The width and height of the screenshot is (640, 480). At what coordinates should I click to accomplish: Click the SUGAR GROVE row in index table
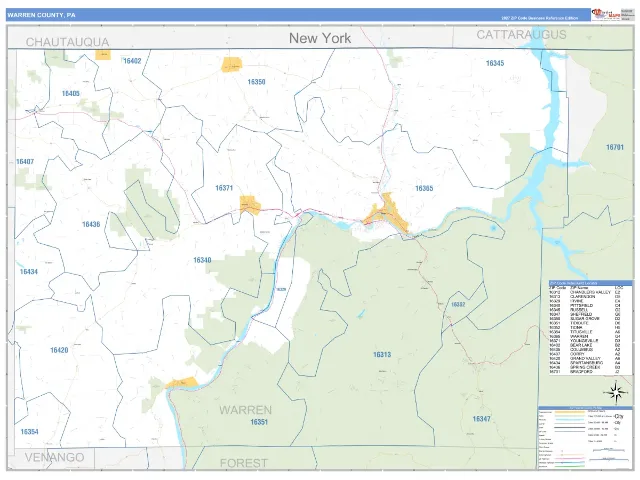[x=586, y=319]
